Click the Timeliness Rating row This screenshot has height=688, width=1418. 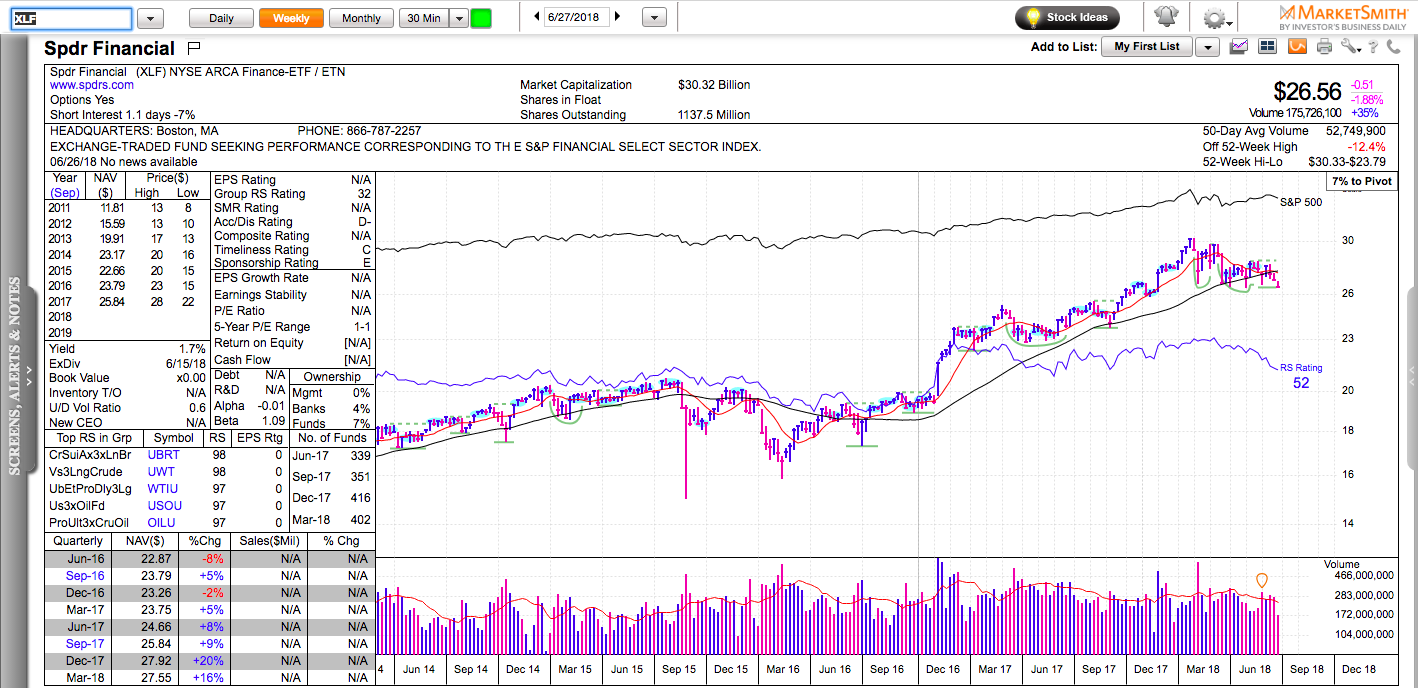click(x=293, y=250)
